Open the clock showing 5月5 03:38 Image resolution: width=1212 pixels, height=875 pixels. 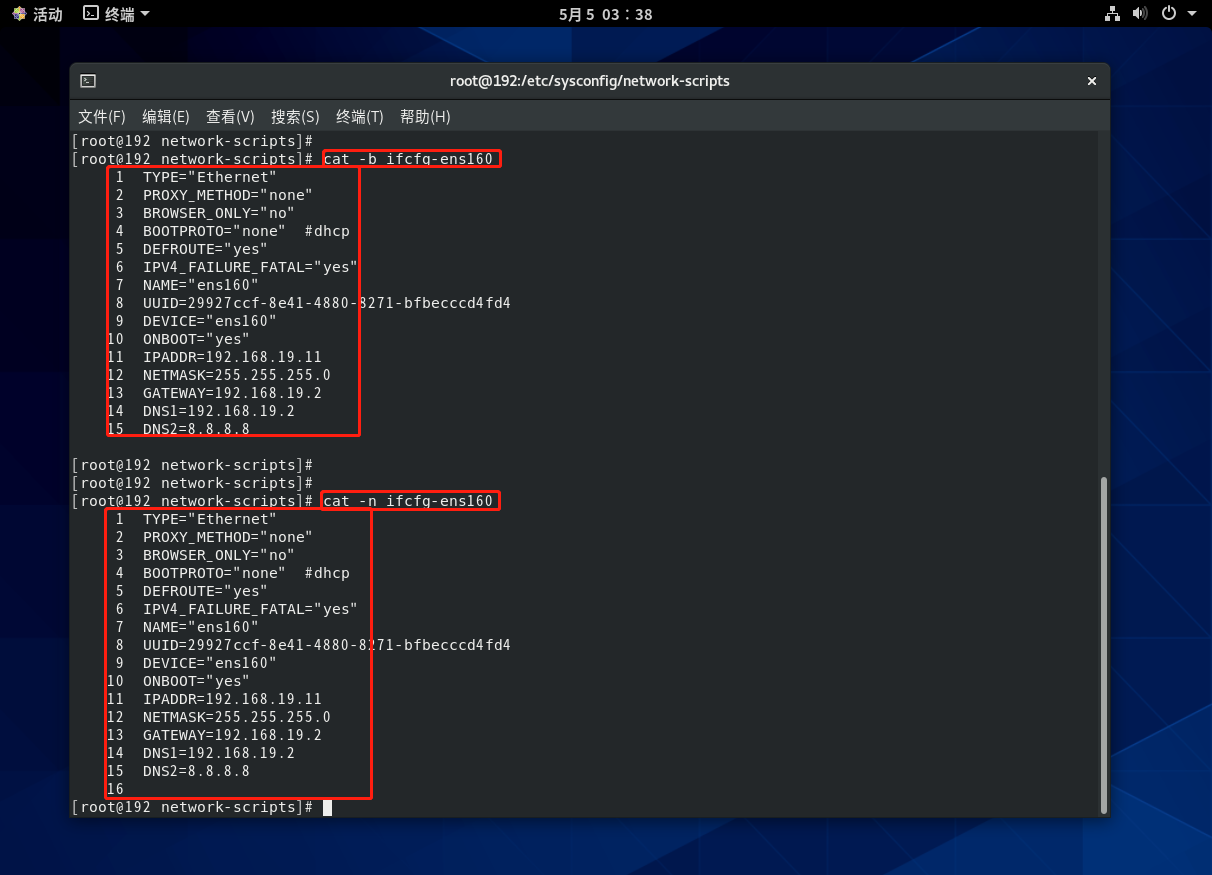[605, 14]
